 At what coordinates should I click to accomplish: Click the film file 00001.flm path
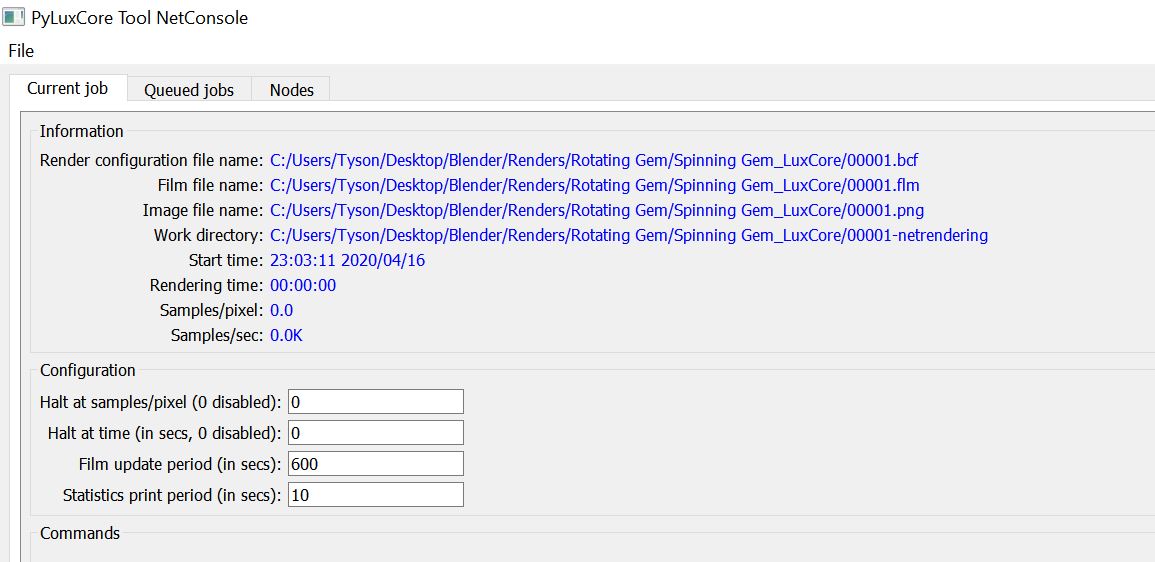coord(594,185)
